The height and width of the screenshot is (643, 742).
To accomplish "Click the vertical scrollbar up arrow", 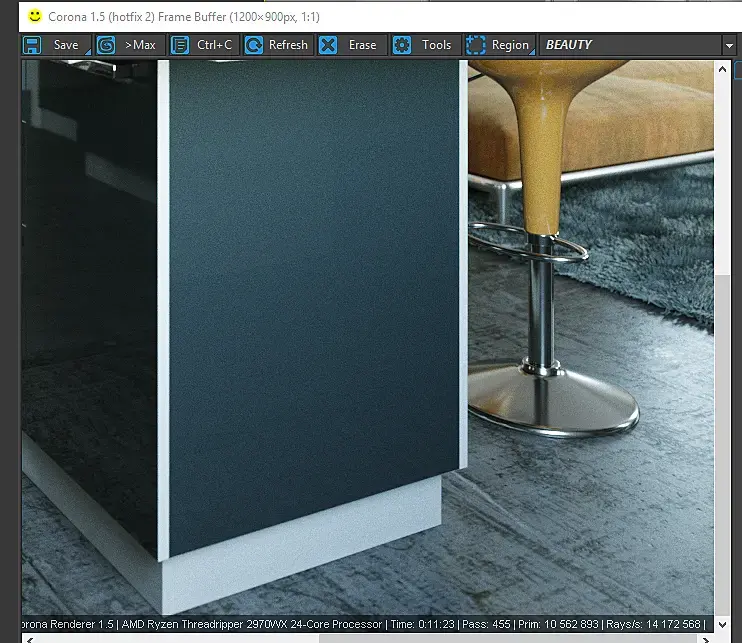I will (x=722, y=70).
